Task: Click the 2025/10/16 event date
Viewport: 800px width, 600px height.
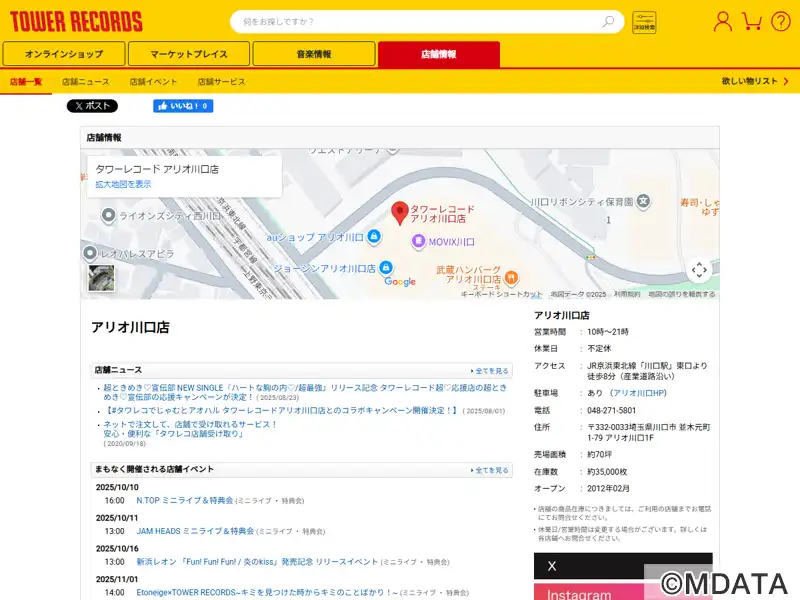Action: tap(117, 548)
